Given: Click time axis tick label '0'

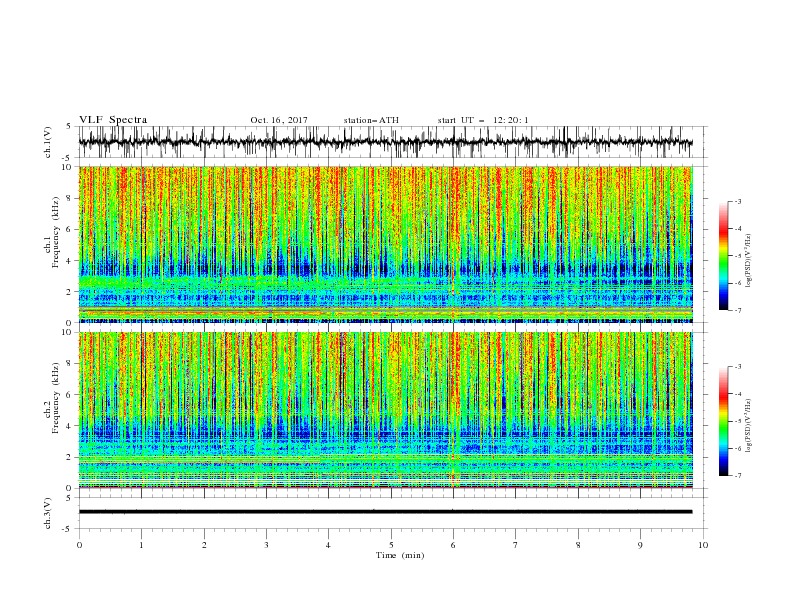Looking at the screenshot, I should (x=79, y=545).
